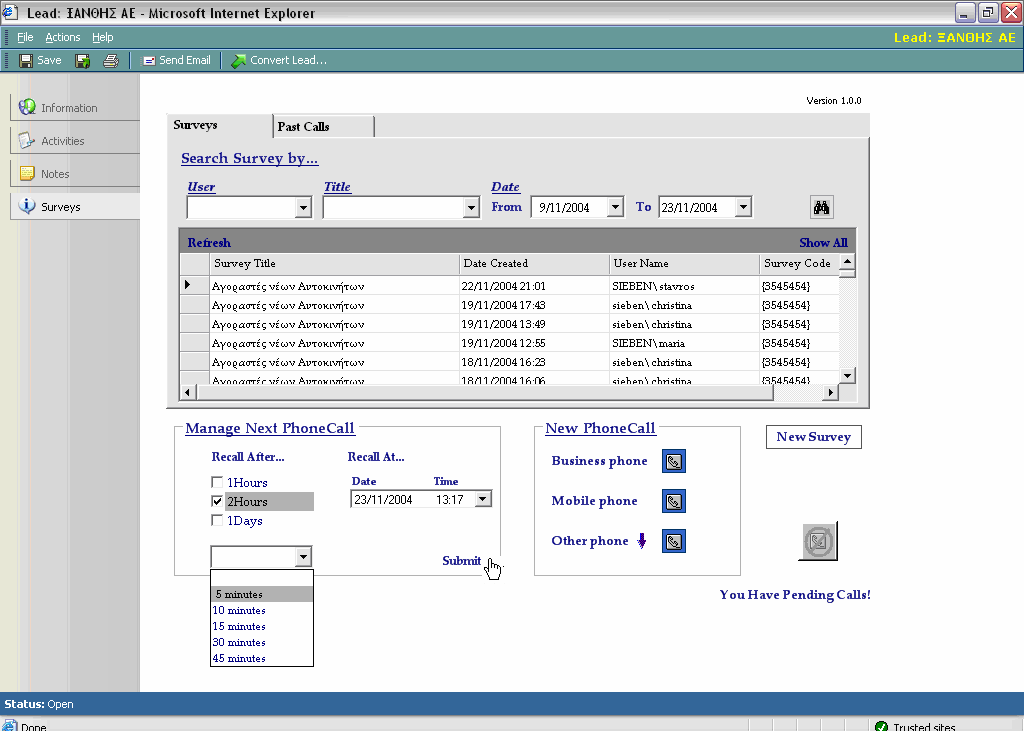Dial the Mobile phone call icon
This screenshot has height=731, width=1024.
pos(673,502)
